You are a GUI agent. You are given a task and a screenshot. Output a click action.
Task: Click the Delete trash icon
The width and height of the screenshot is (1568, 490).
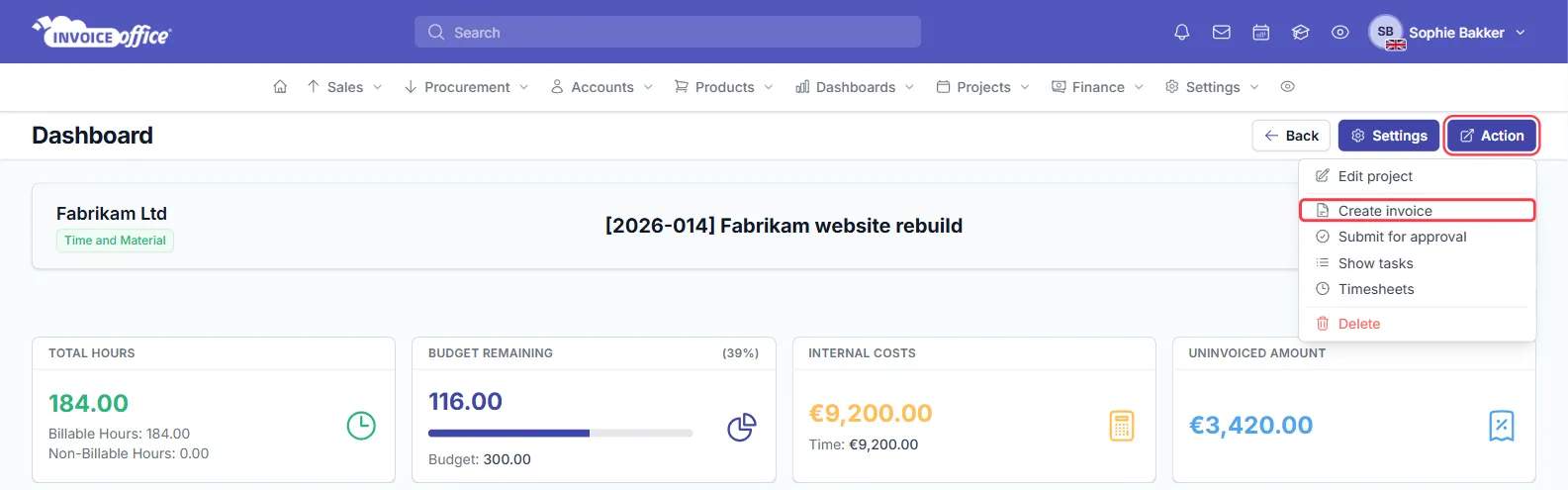coord(1323,324)
